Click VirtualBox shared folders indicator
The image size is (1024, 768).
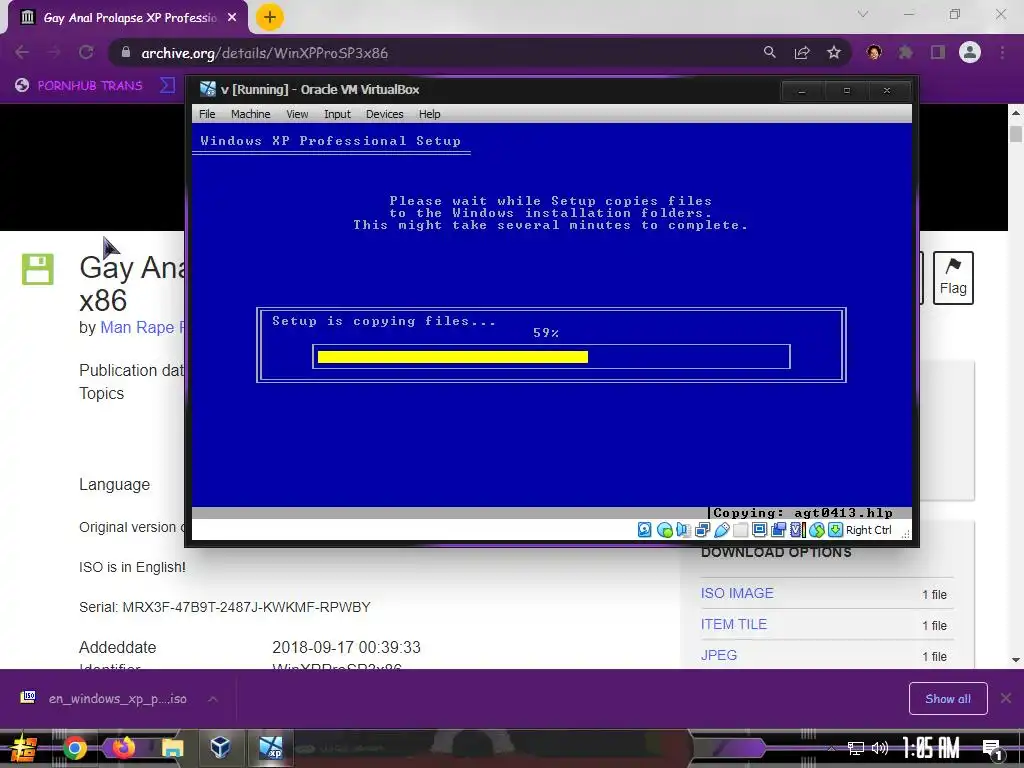click(740, 530)
